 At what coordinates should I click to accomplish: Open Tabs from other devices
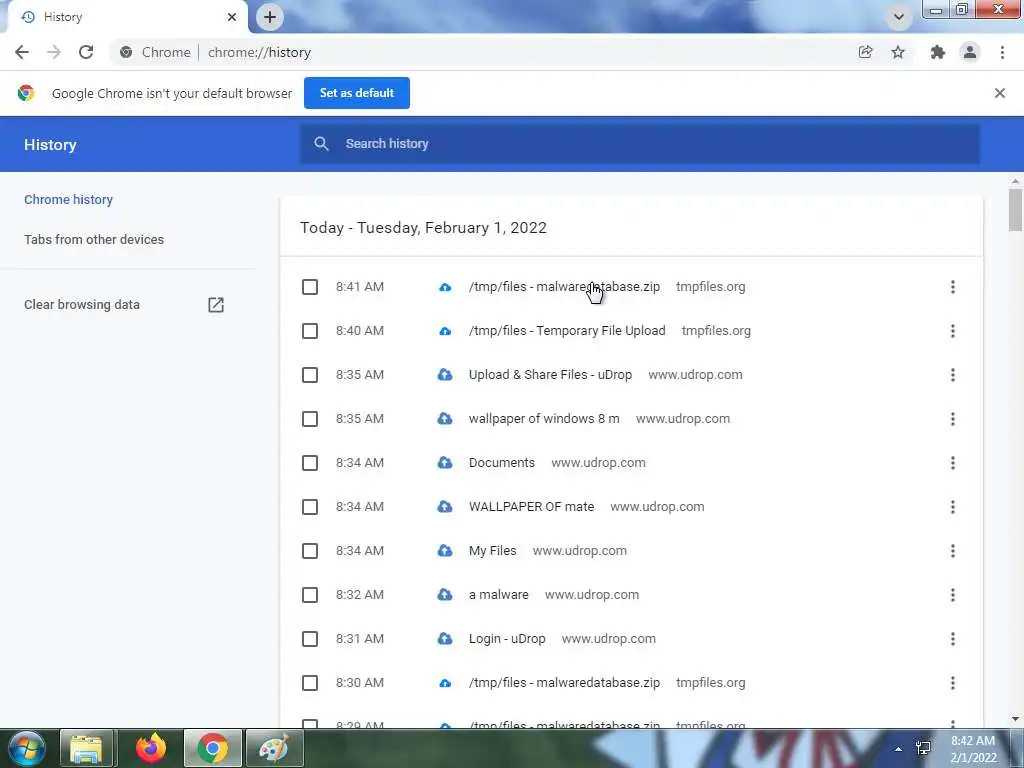pos(94,240)
